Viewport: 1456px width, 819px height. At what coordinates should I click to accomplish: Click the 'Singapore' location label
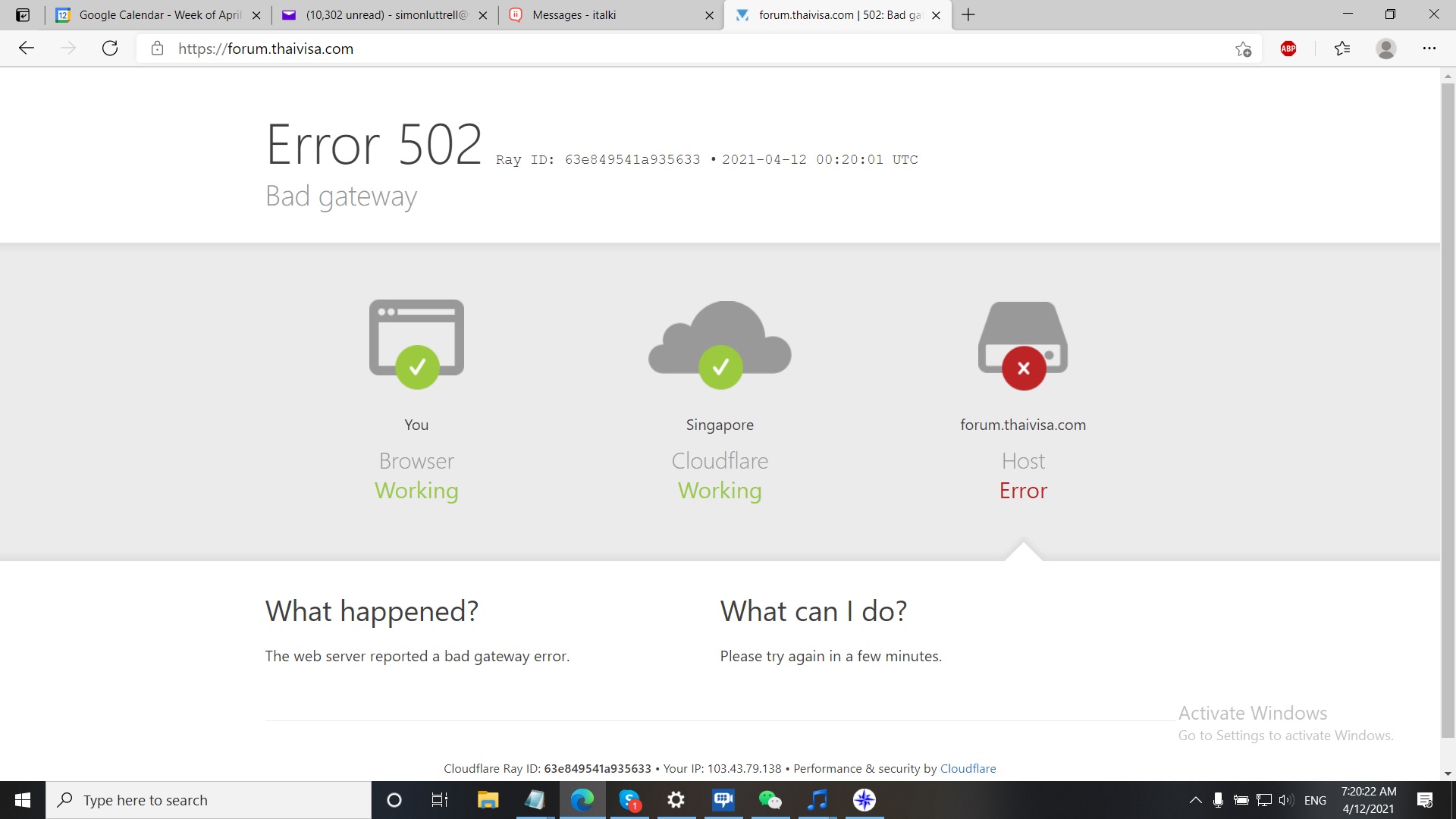[x=720, y=425]
